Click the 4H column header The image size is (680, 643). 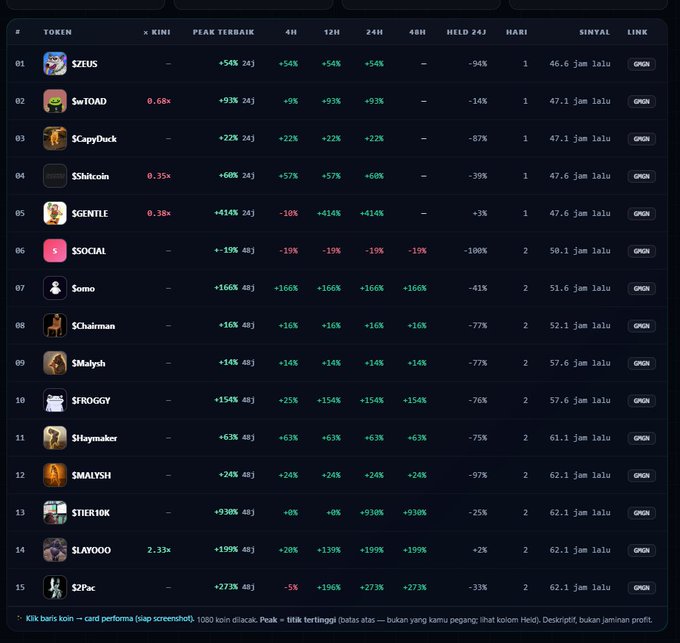(x=291, y=32)
